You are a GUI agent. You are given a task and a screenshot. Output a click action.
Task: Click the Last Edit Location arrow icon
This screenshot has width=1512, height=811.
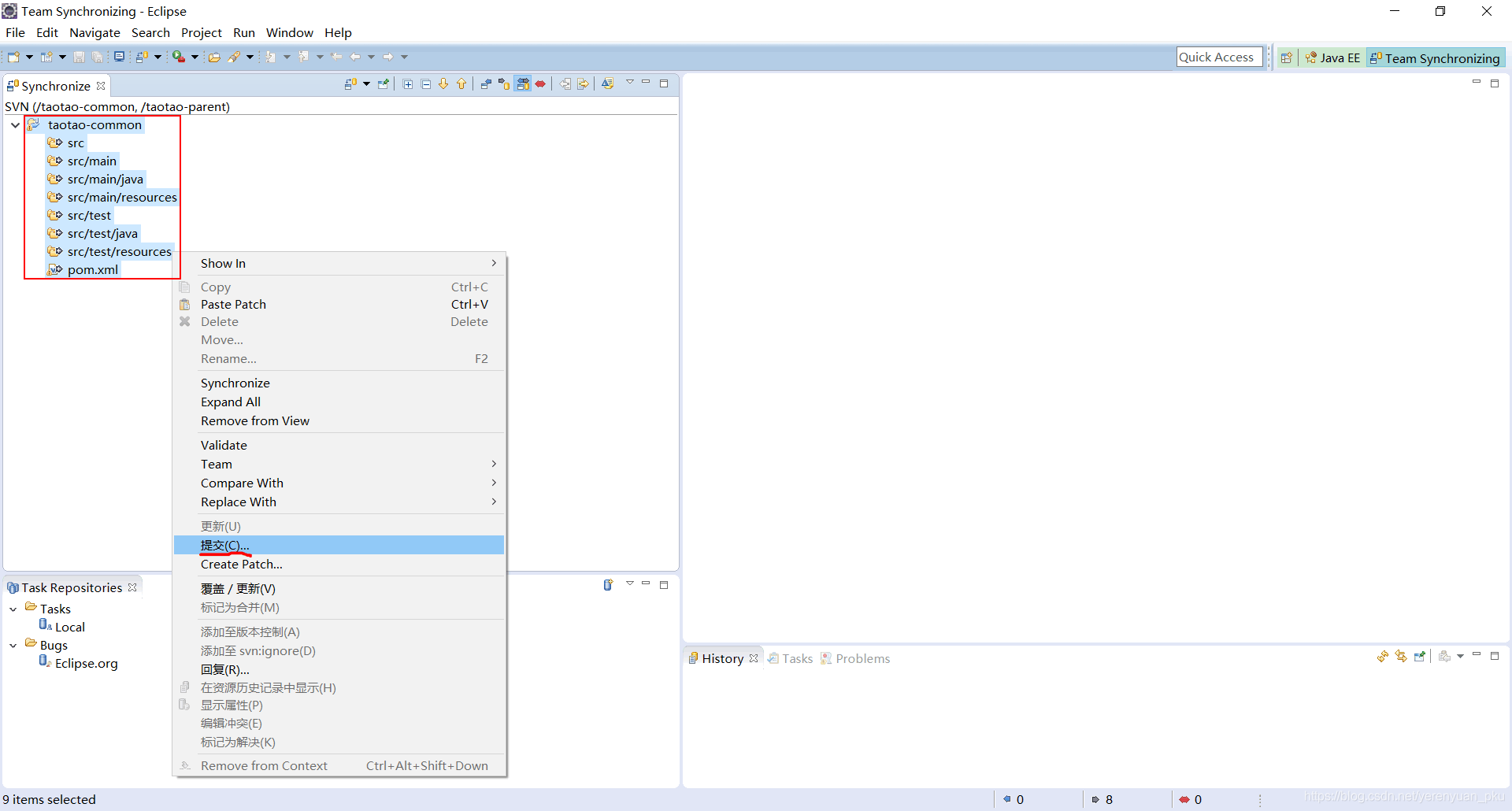(x=337, y=57)
